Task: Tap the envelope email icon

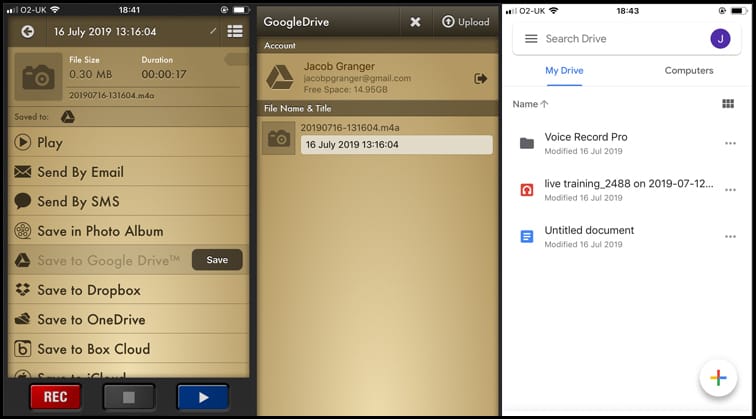Action: [23, 172]
